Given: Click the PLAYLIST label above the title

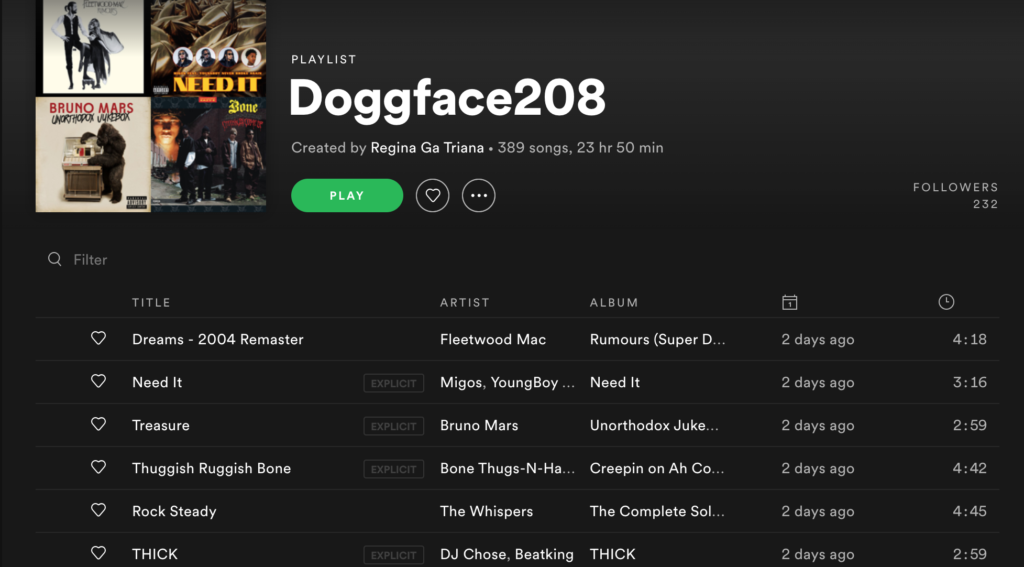Looking at the screenshot, I should tap(324, 59).
